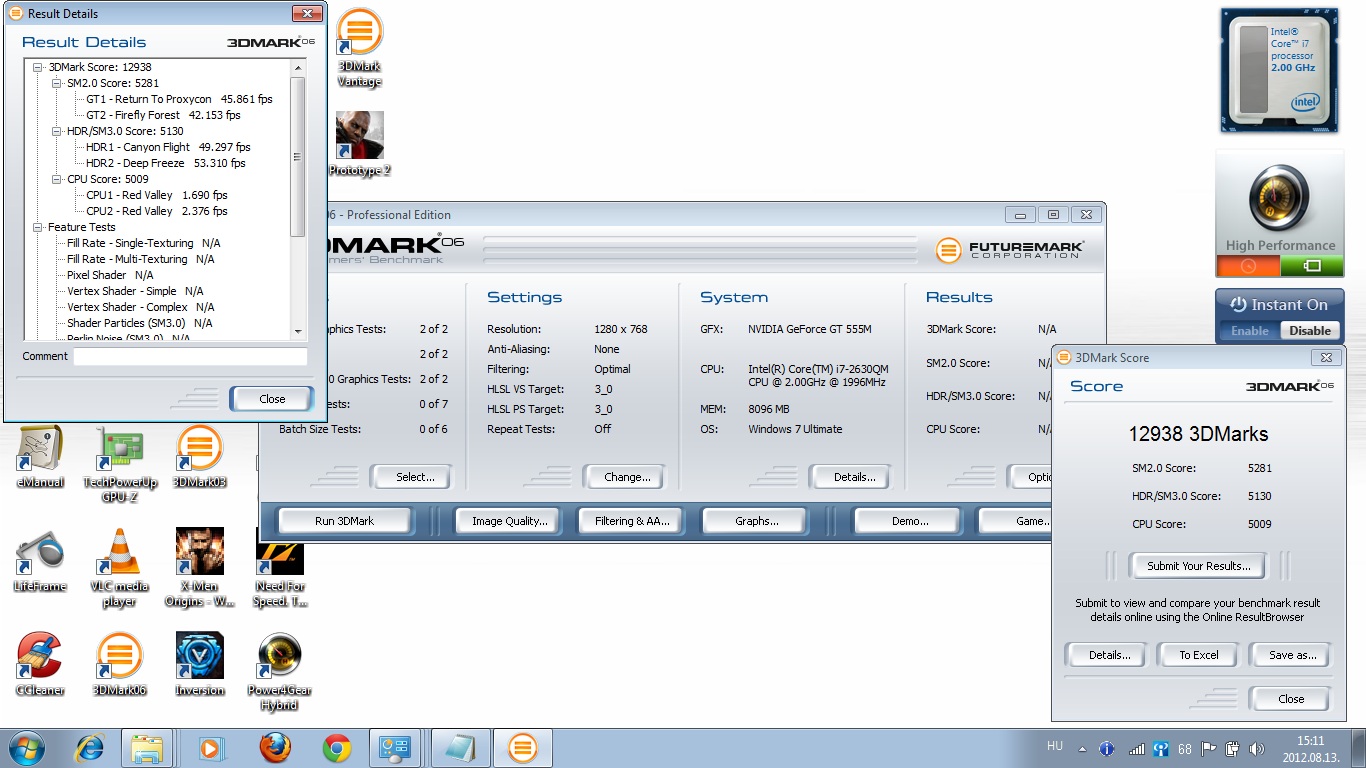Launch the 3DMark03 desktop shortcut
Screen dimensions: 1366x768
[200, 456]
